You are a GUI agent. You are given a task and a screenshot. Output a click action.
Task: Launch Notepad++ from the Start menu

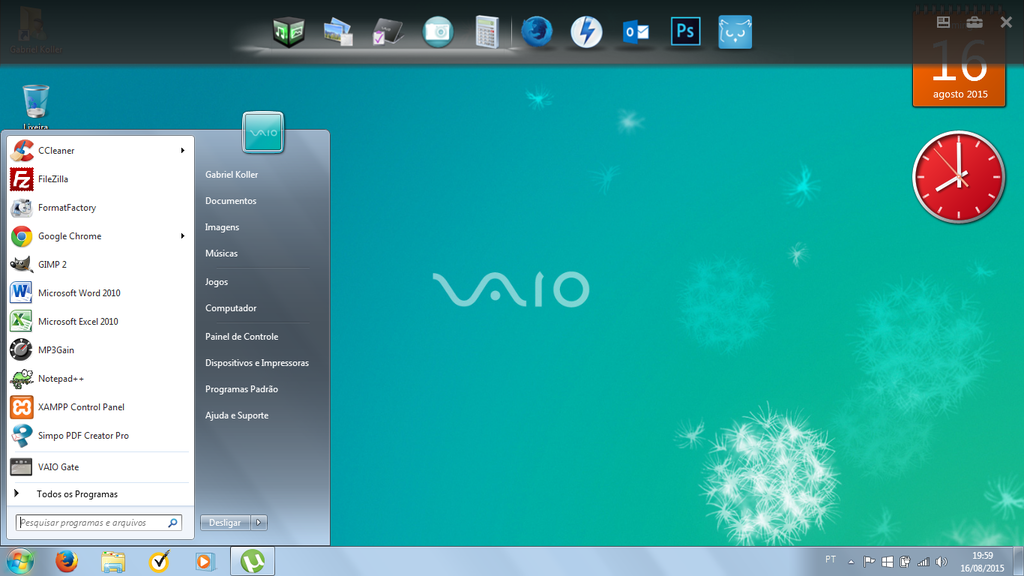(59, 378)
